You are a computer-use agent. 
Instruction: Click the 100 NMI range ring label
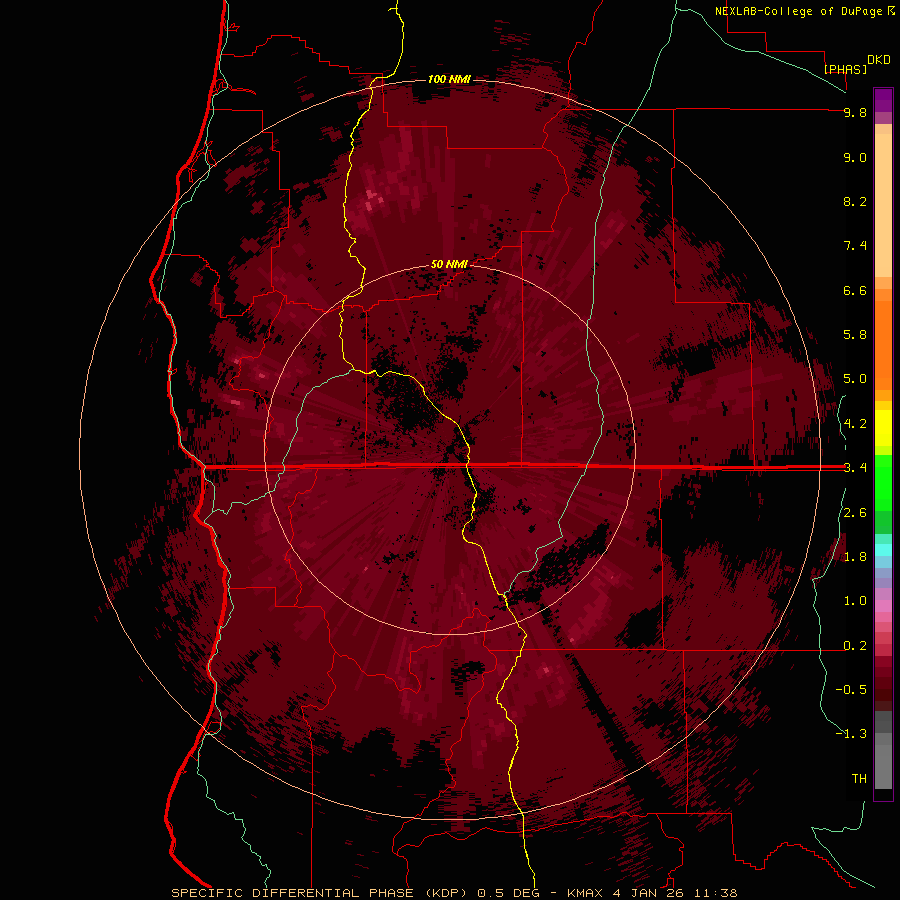[449, 79]
